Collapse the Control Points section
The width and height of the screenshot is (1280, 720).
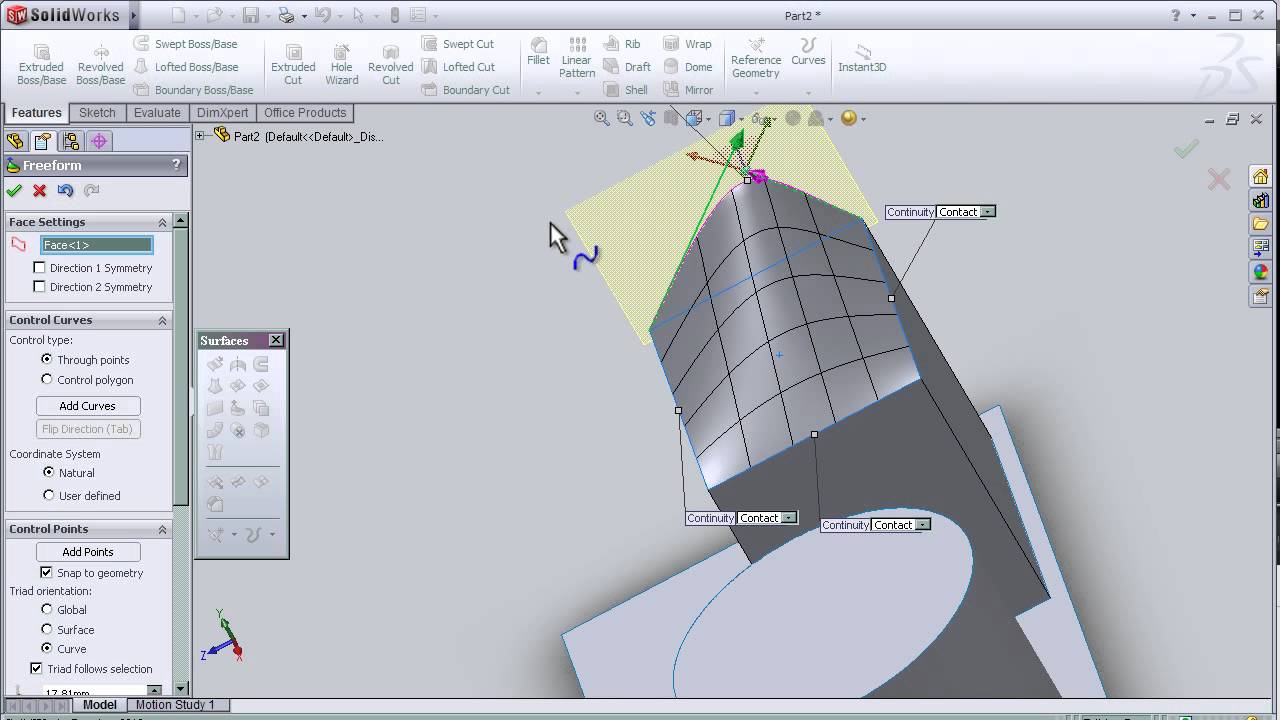tap(162, 529)
